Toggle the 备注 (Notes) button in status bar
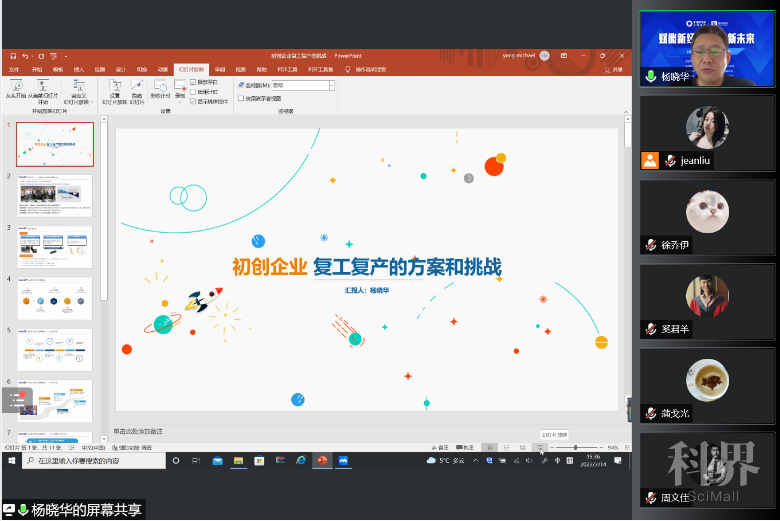The height and width of the screenshot is (521, 780). [440, 448]
